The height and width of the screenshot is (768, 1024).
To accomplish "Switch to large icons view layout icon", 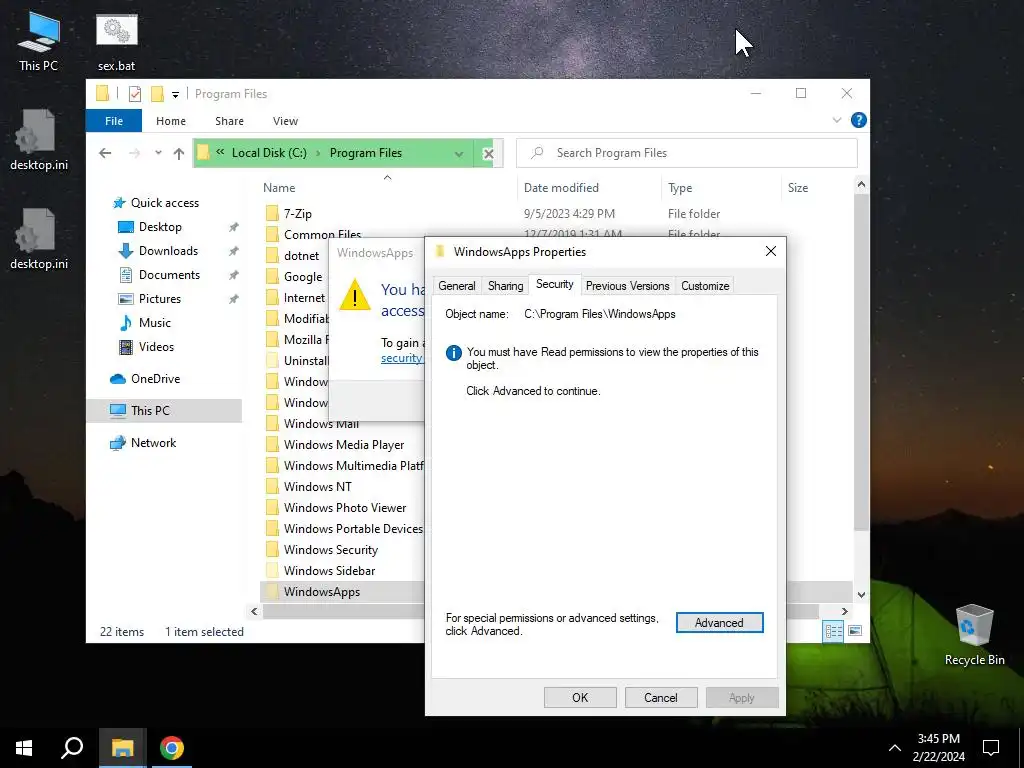I will [x=855, y=631].
